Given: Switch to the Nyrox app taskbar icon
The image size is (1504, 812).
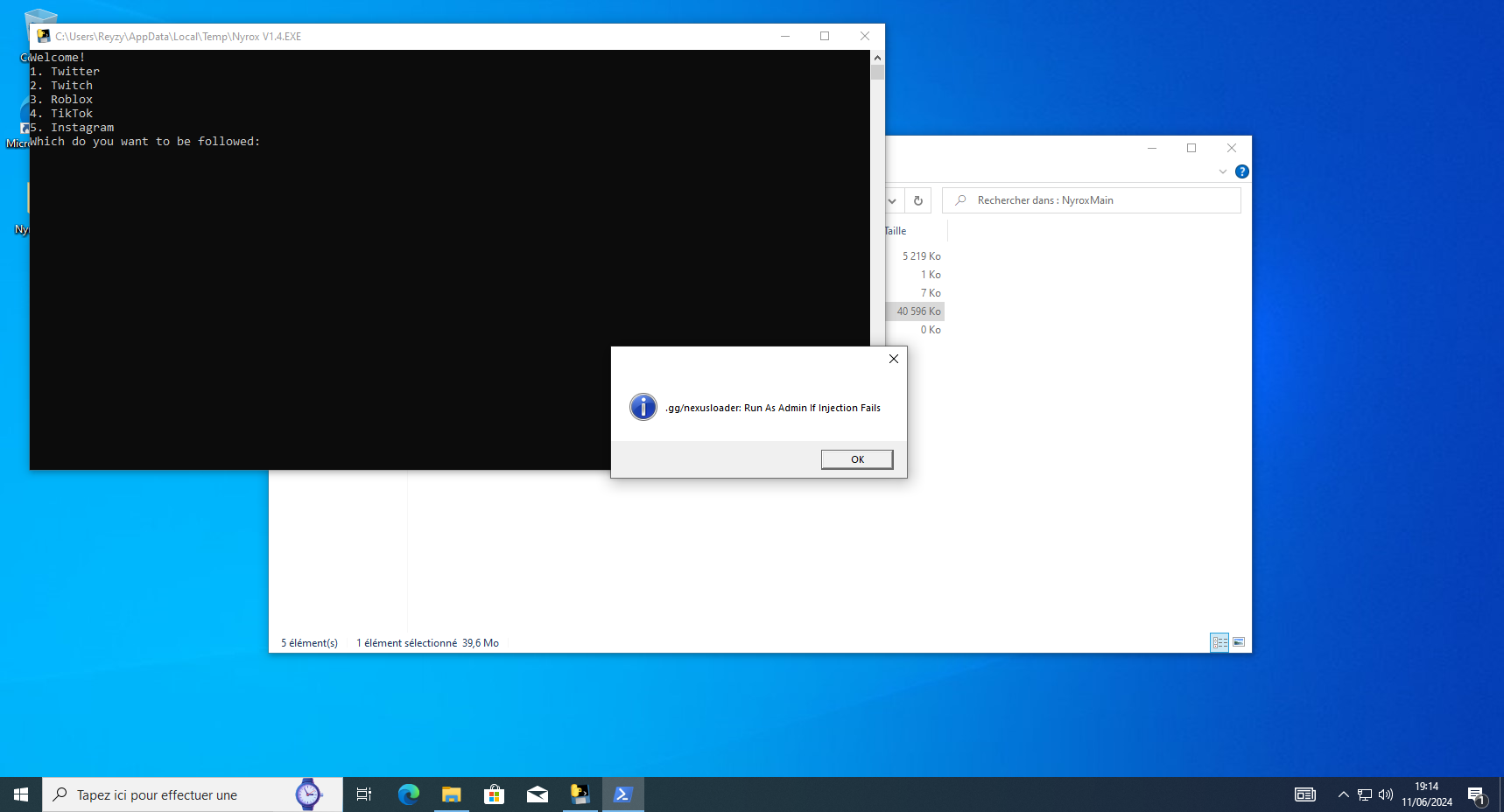Looking at the screenshot, I should pyautogui.click(x=580, y=794).
